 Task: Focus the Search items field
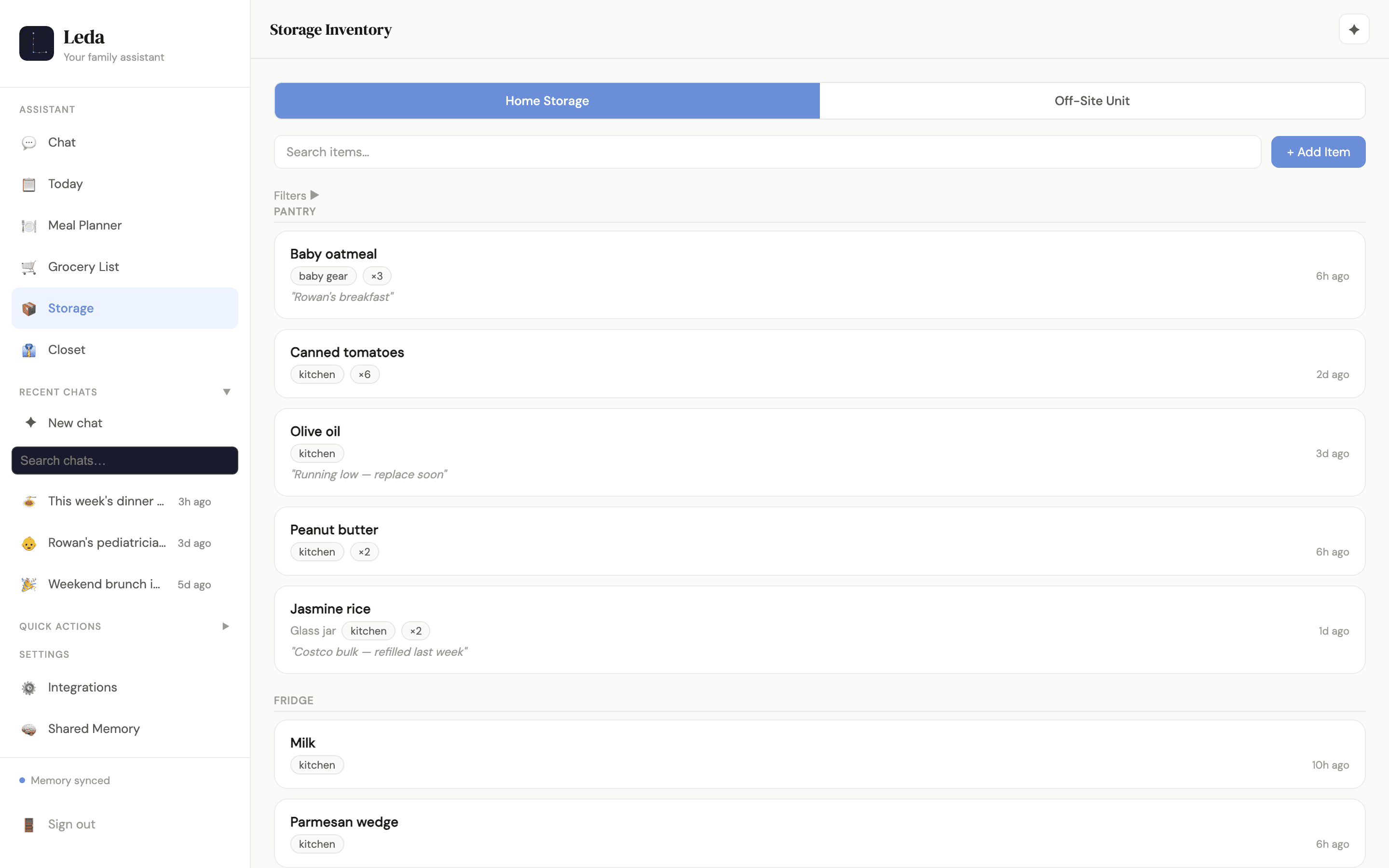click(767, 152)
